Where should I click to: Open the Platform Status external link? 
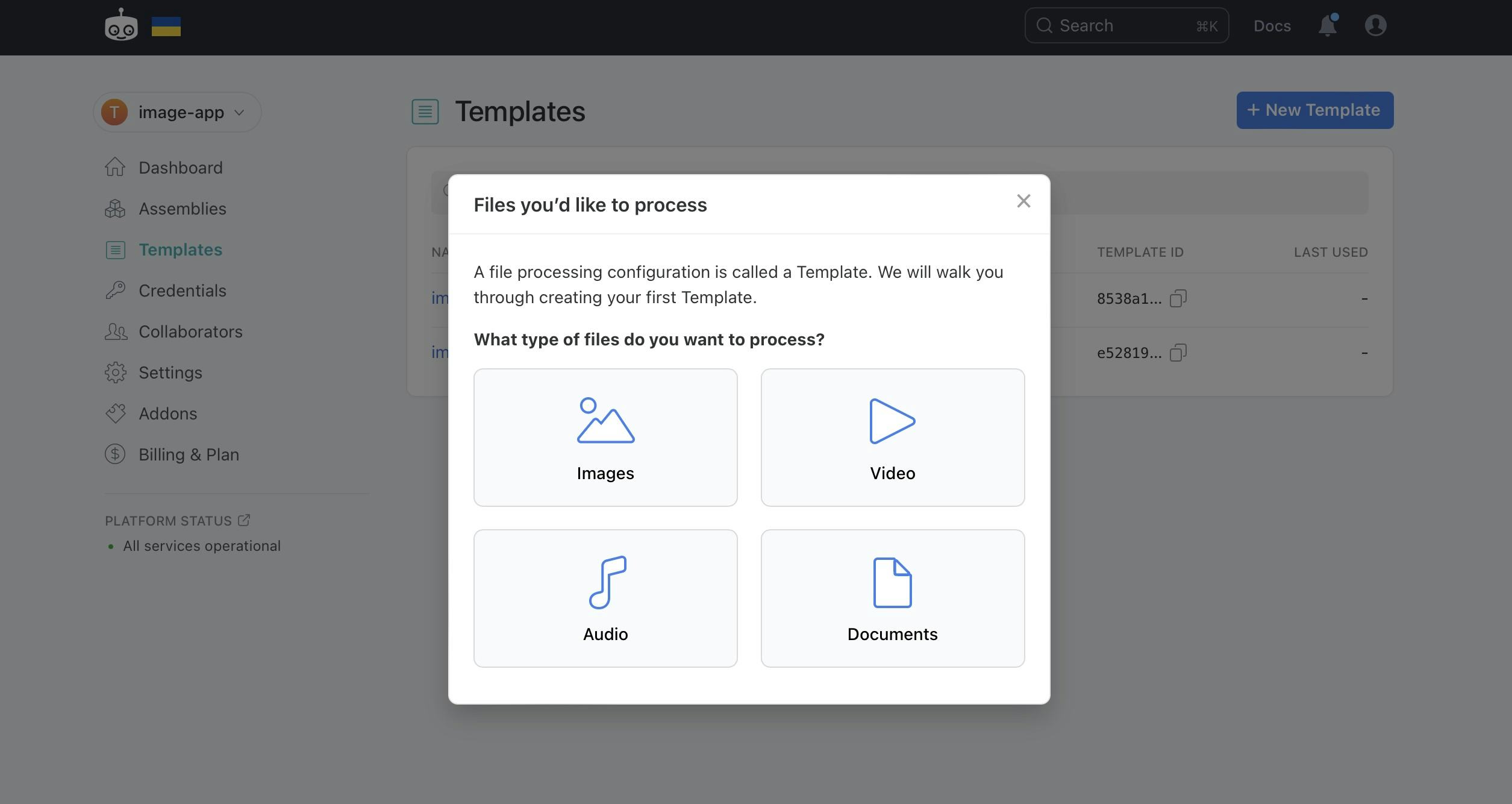[x=243, y=520]
